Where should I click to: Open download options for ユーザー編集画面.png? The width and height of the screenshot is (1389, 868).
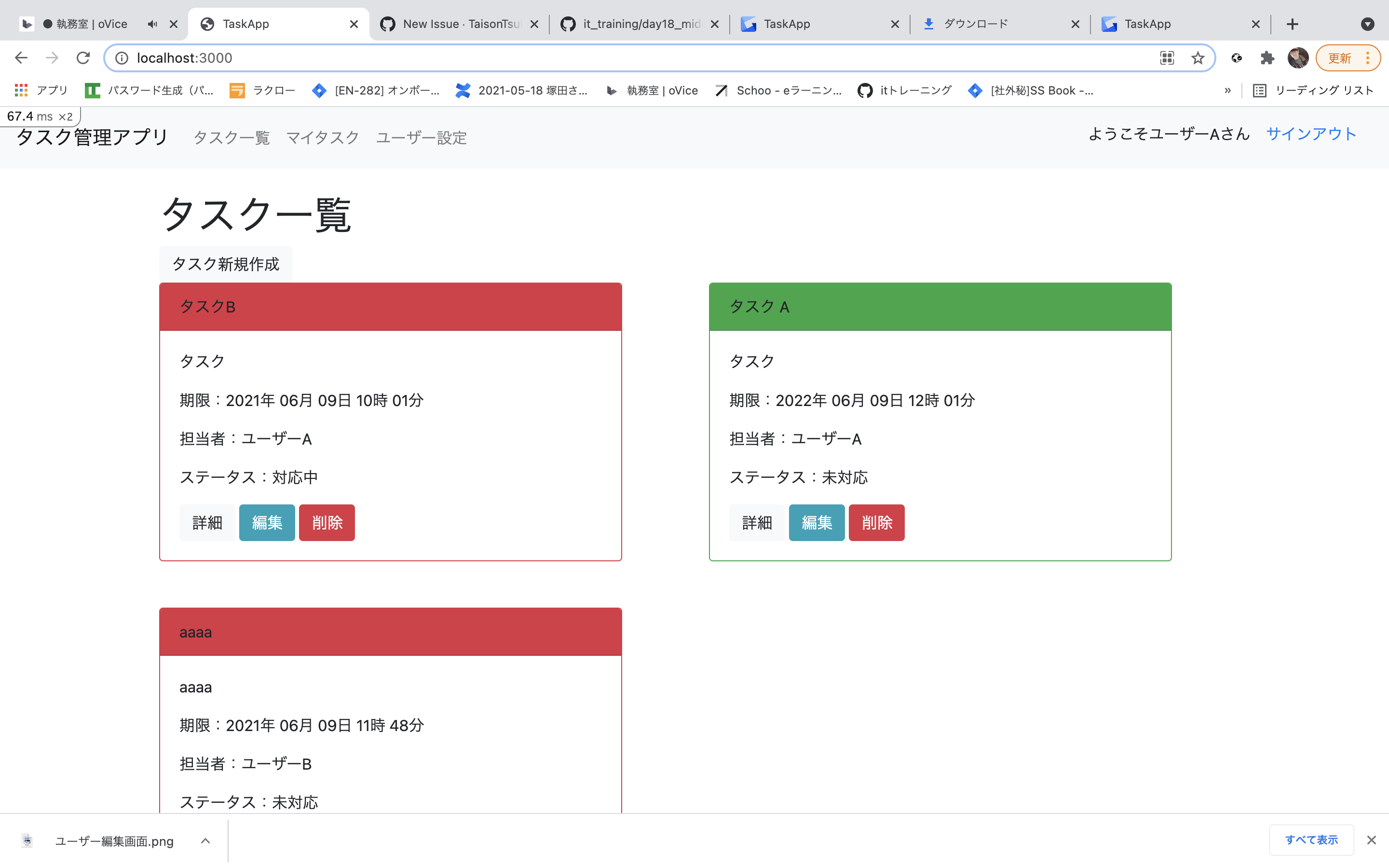click(205, 841)
